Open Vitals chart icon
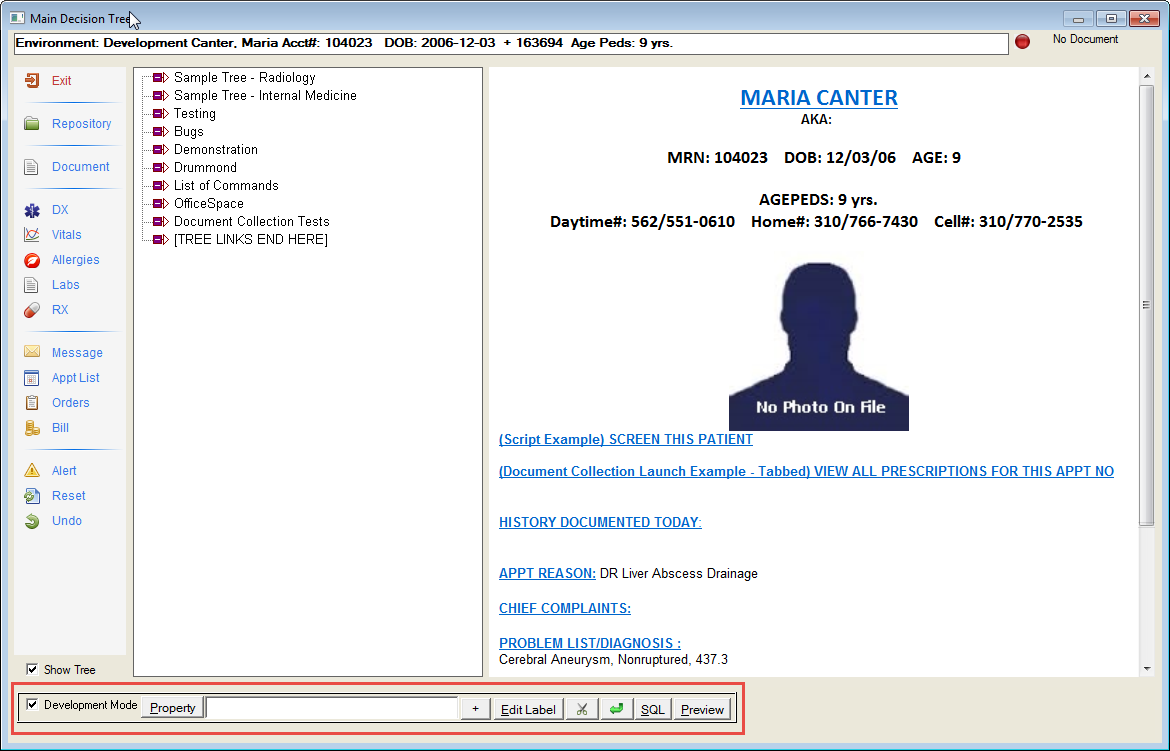 [x=32, y=235]
